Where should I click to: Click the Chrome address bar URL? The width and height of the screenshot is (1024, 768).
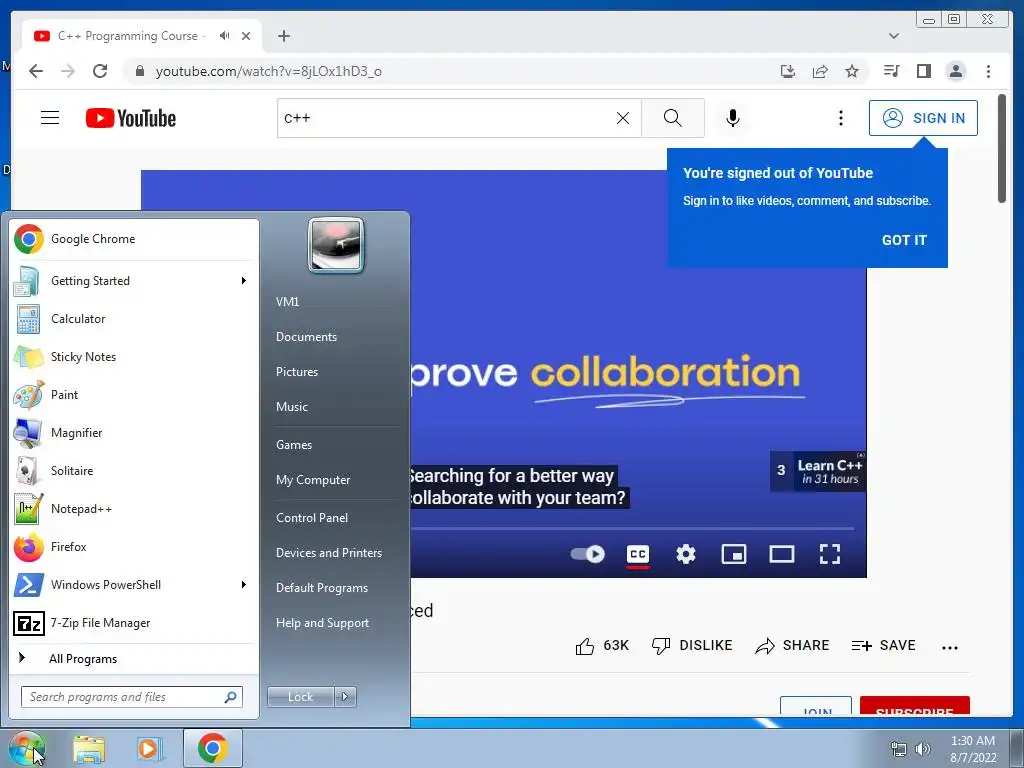(268, 71)
